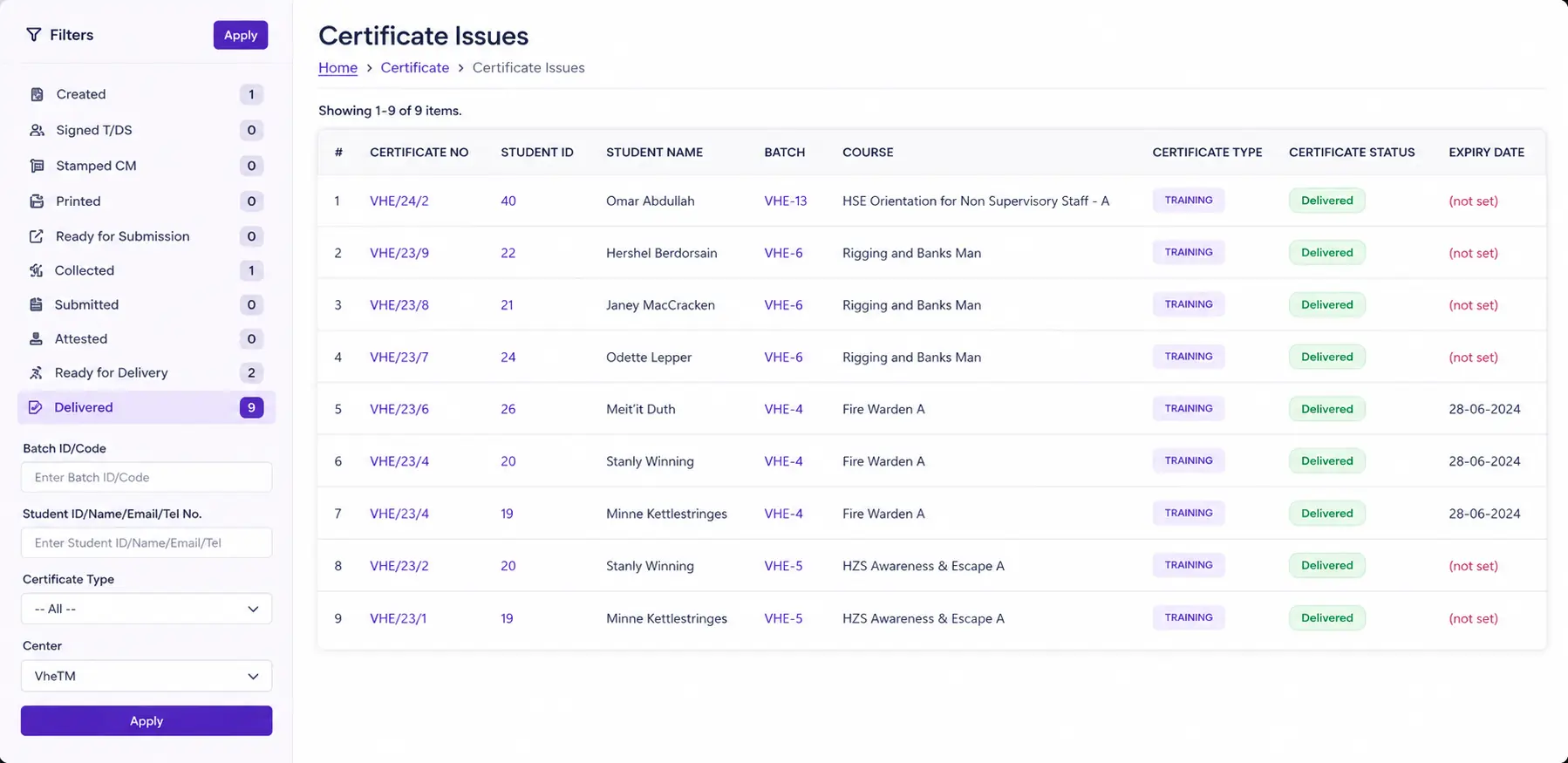Open certificate VHE/23/6
The width and height of the screenshot is (1568, 763).
pyautogui.click(x=399, y=409)
